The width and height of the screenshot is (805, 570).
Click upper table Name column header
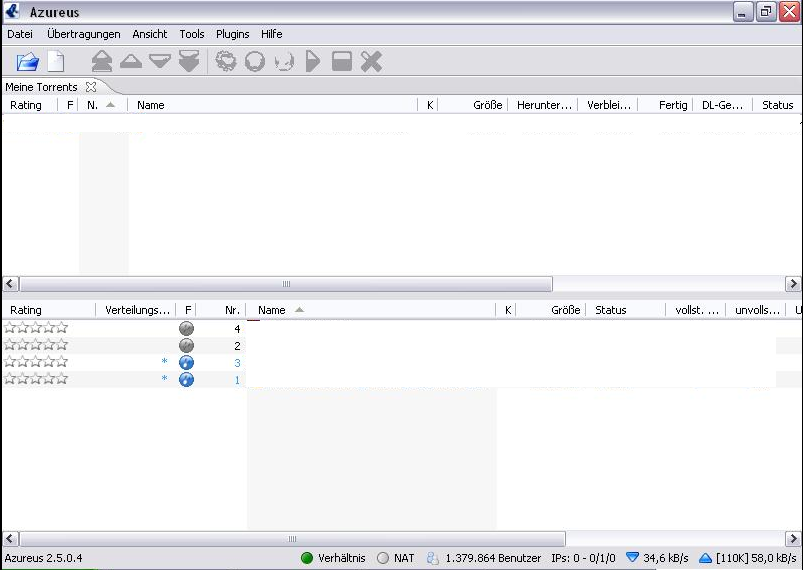pos(273,105)
